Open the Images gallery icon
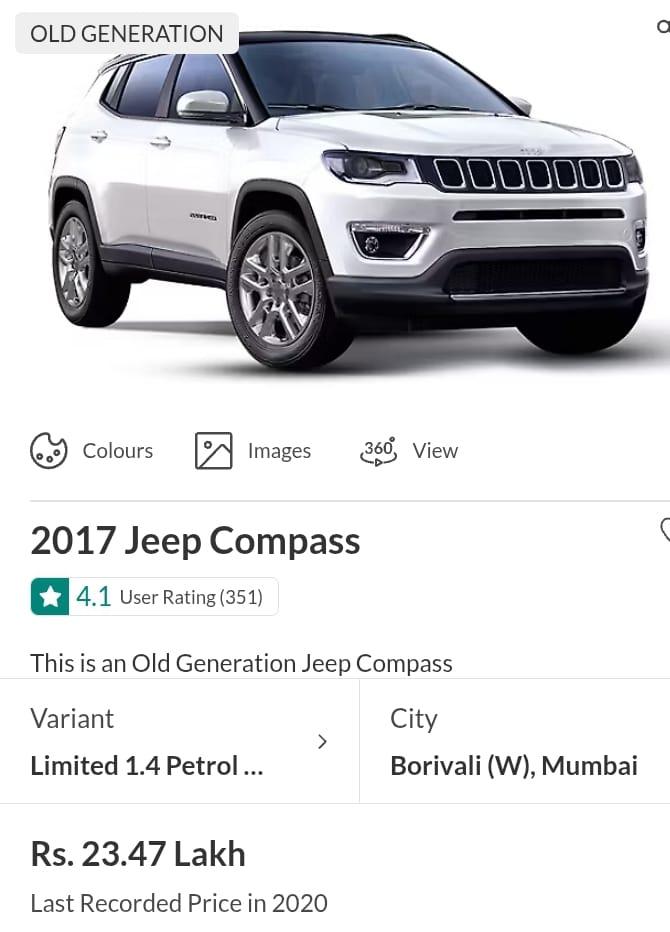 [x=213, y=451]
